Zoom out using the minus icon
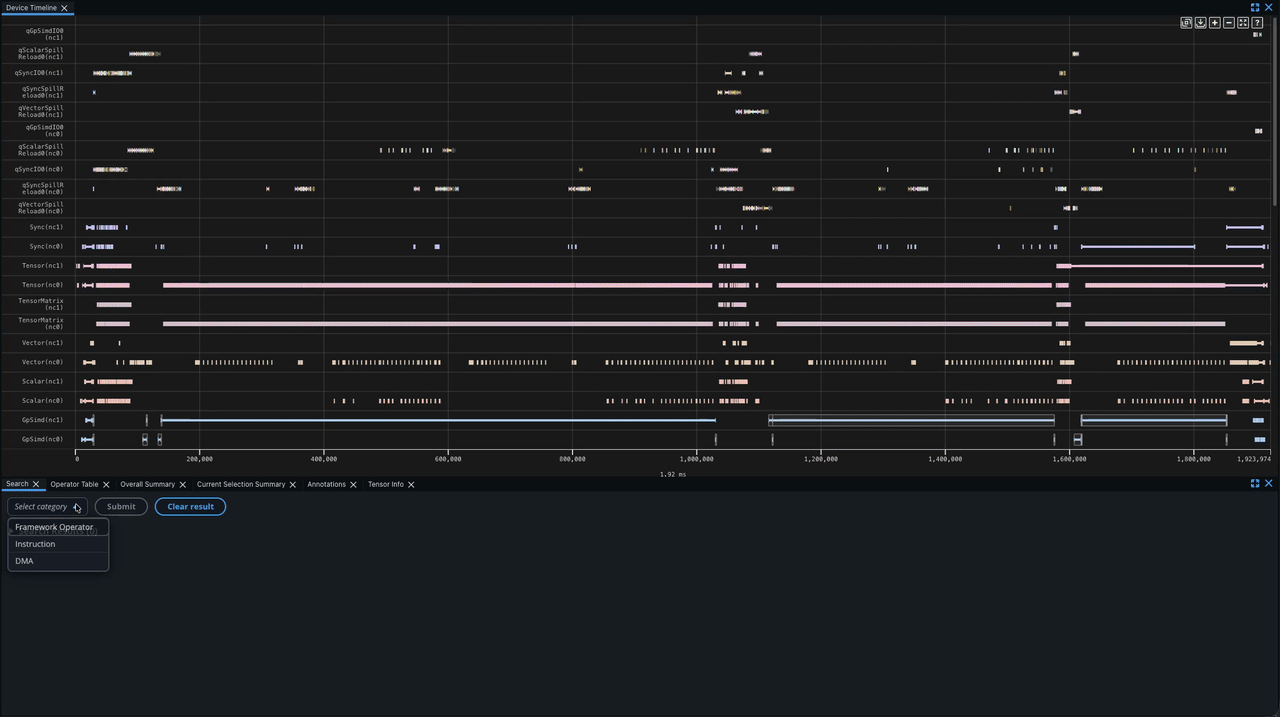This screenshot has width=1280, height=717. coord(1229,23)
